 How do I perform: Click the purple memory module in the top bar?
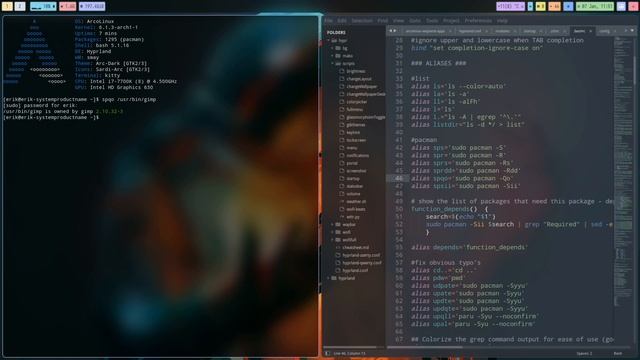pyautogui.click(x=92, y=6)
